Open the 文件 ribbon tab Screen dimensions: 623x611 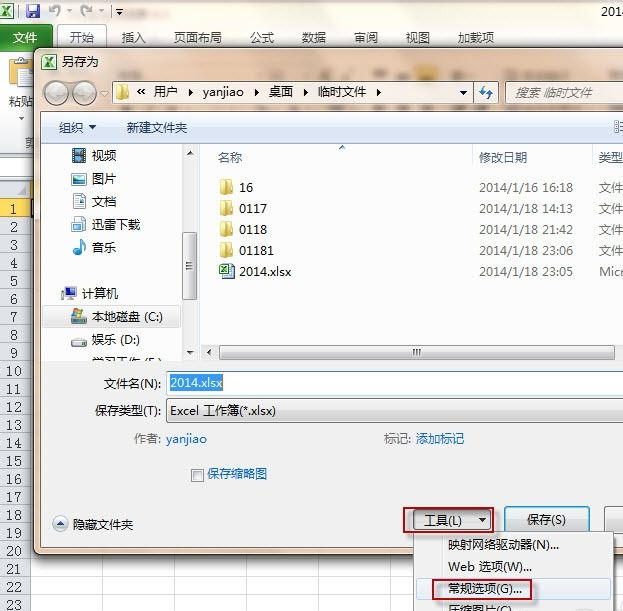[x=25, y=38]
